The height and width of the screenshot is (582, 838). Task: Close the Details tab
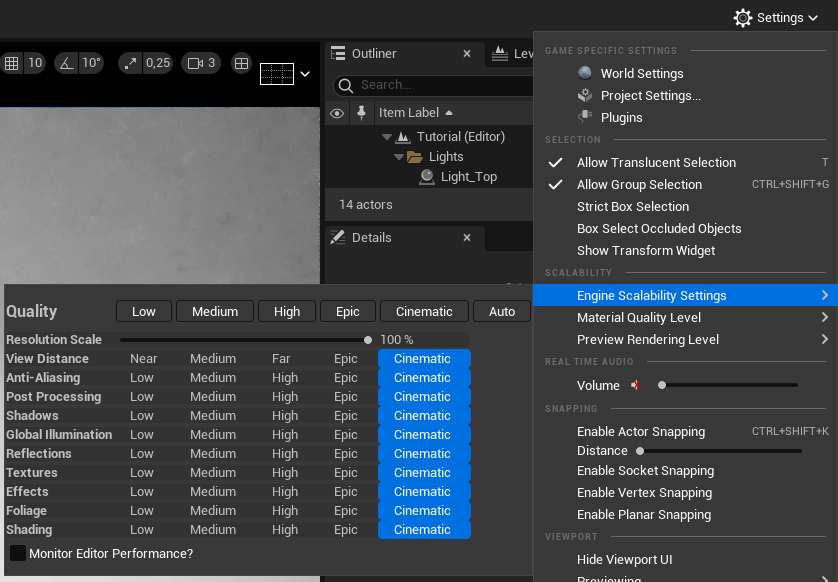pyautogui.click(x=467, y=237)
